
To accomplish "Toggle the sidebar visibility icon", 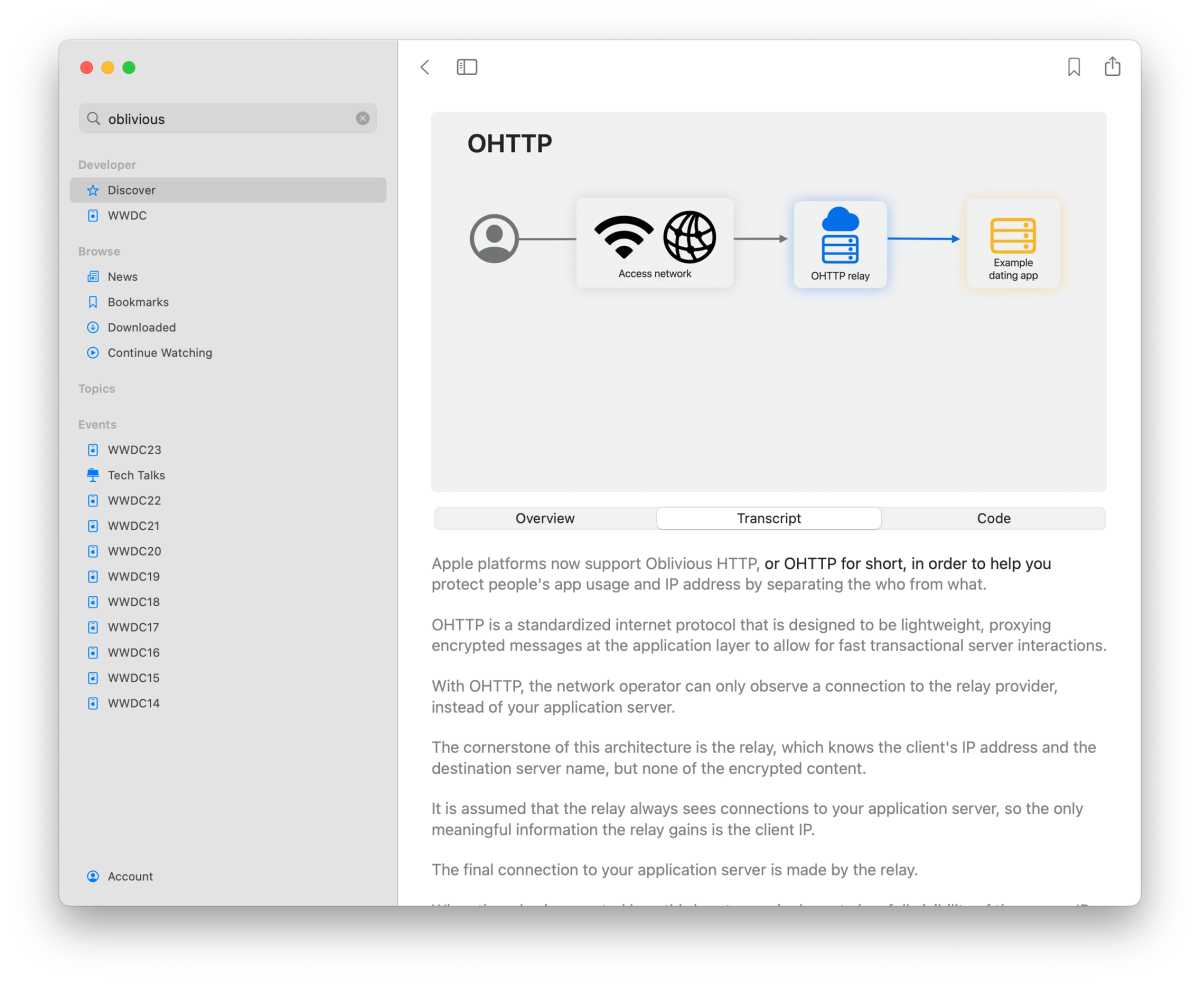I will [467, 67].
